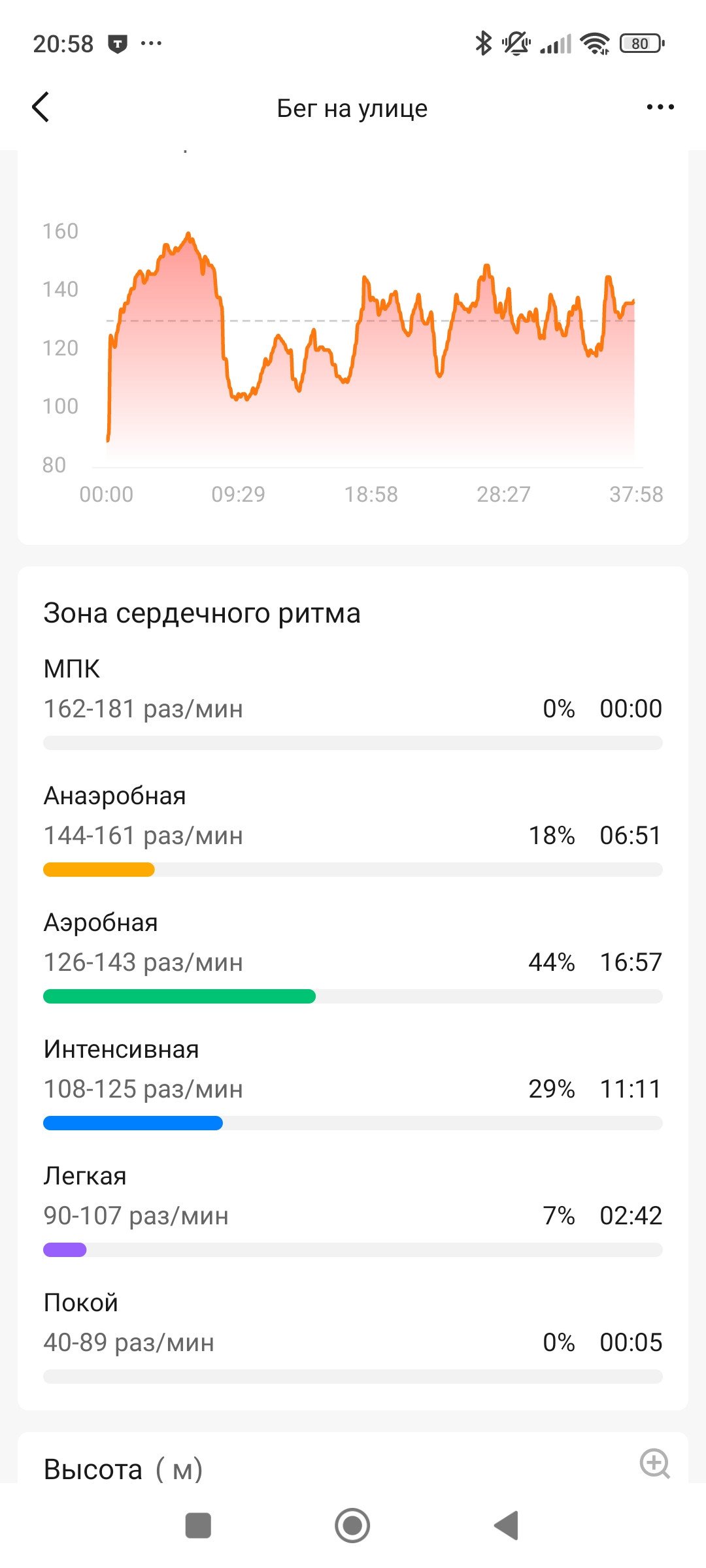Open the three-dot more options menu

click(x=660, y=107)
